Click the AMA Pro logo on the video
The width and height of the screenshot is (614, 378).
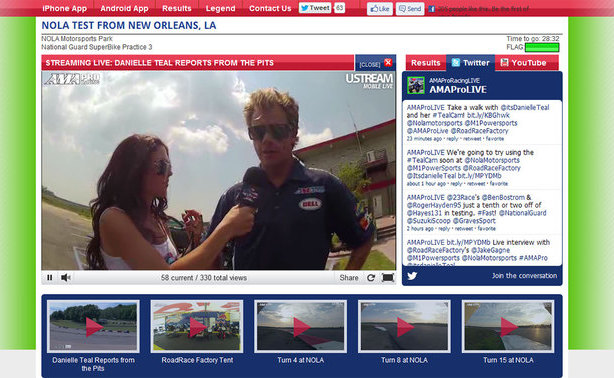(x=72, y=79)
